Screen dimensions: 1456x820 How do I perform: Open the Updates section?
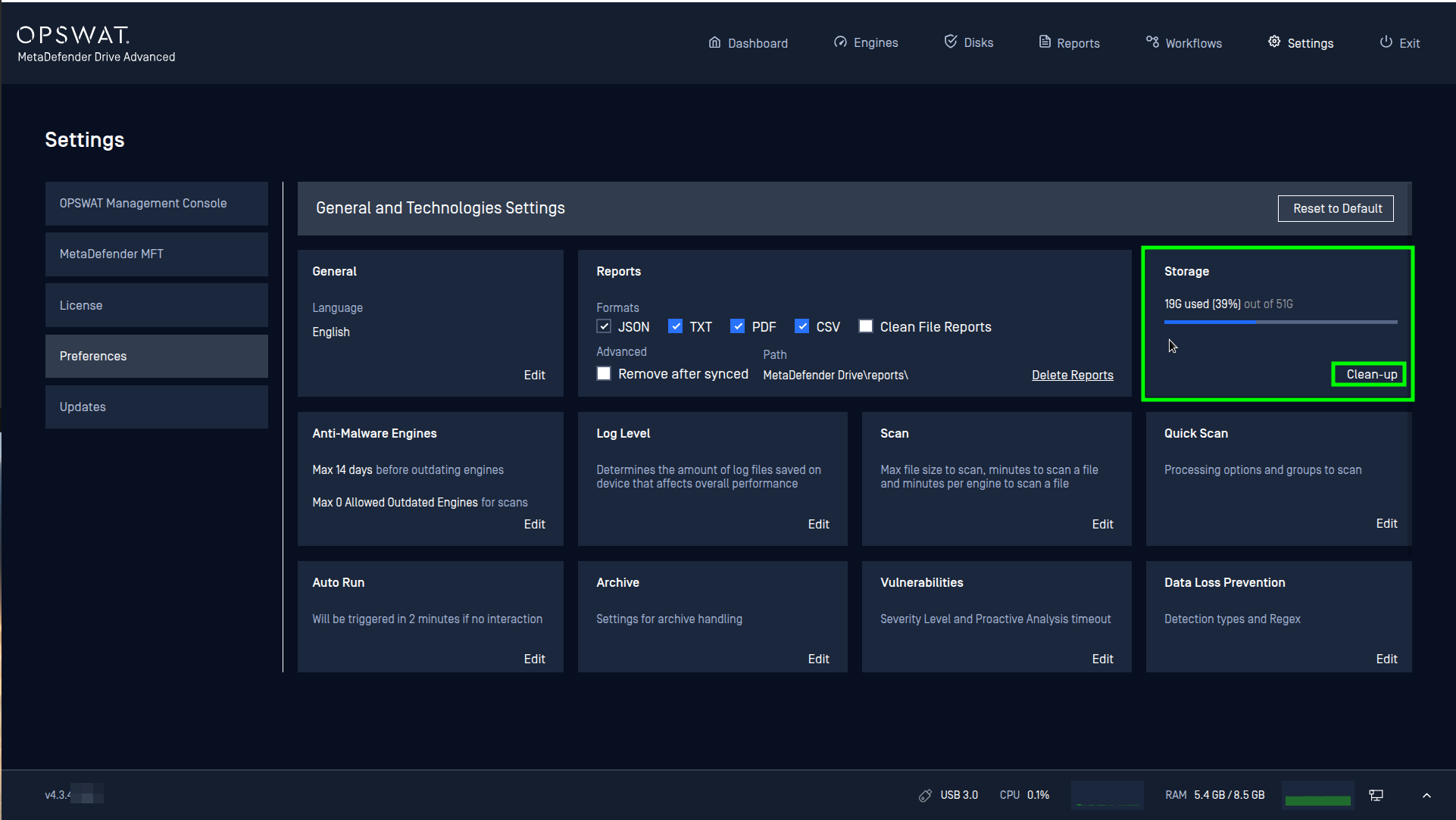pos(157,407)
